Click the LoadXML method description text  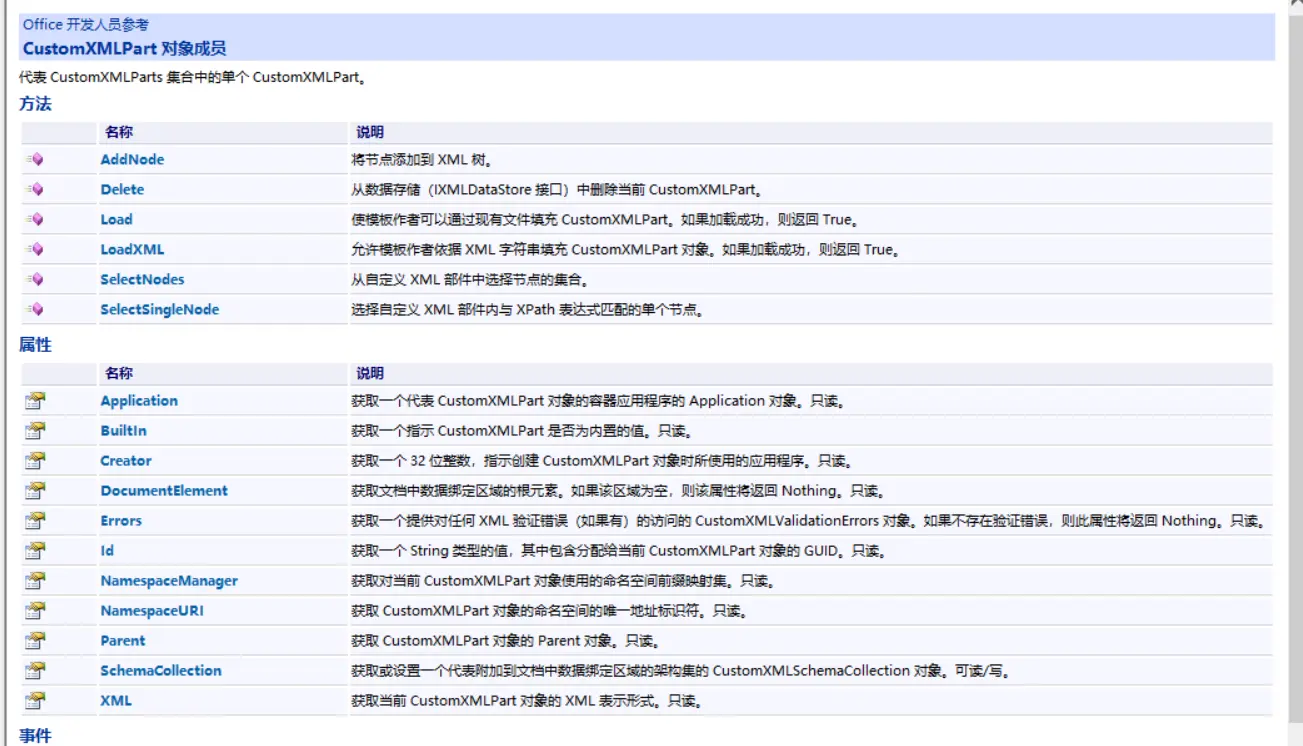pyautogui.click(x=627, y=250)
